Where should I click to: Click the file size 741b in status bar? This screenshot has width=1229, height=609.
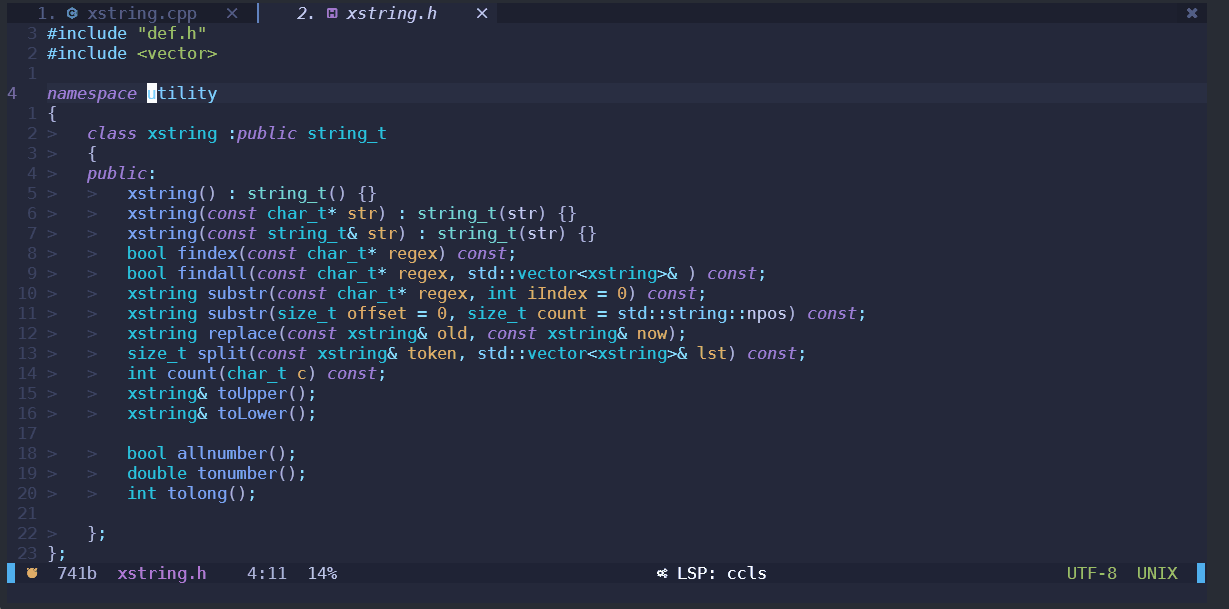pyautogui.click(x=77, y=573)
